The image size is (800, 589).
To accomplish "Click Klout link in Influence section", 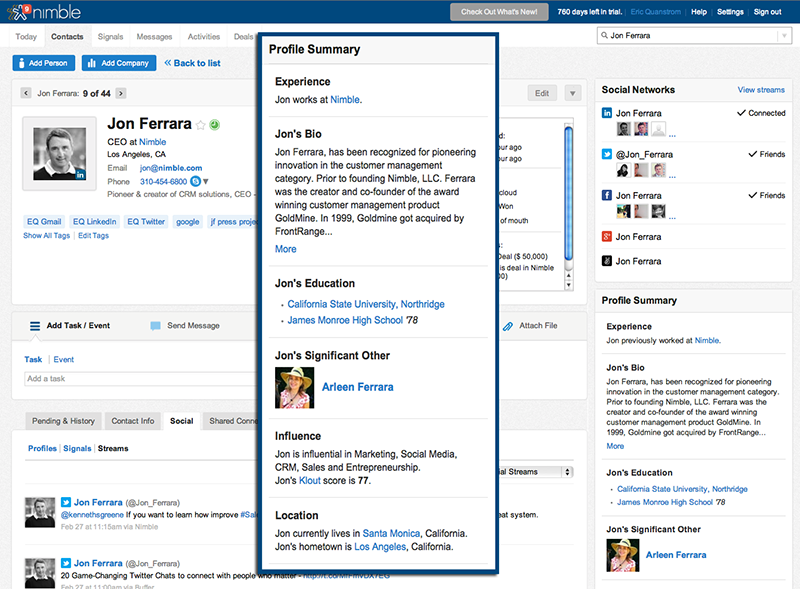I will coord(310,481).
